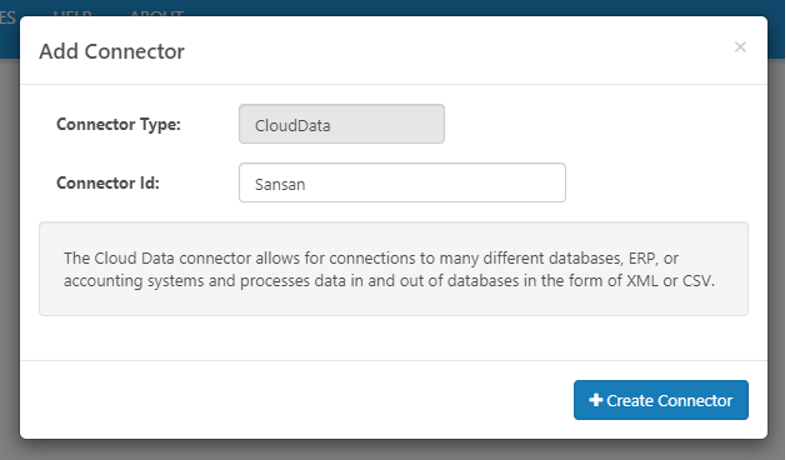
Task: Click the Add Connector dialog title
Action: click(112, 51)
